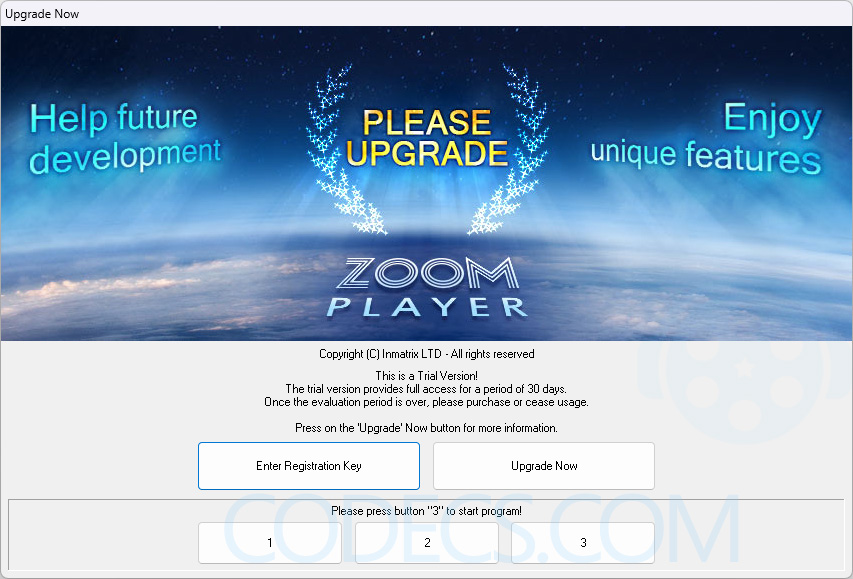
Task: Choose button 1 in the start panel
Action: pos(270,543)
